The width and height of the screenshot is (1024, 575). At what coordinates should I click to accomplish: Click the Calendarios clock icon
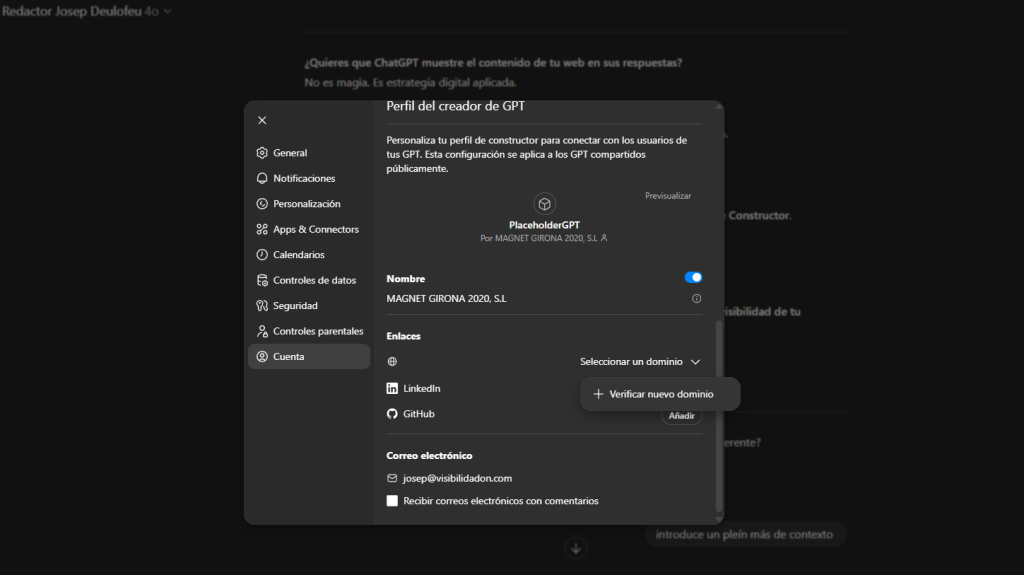tap(262, 255)
